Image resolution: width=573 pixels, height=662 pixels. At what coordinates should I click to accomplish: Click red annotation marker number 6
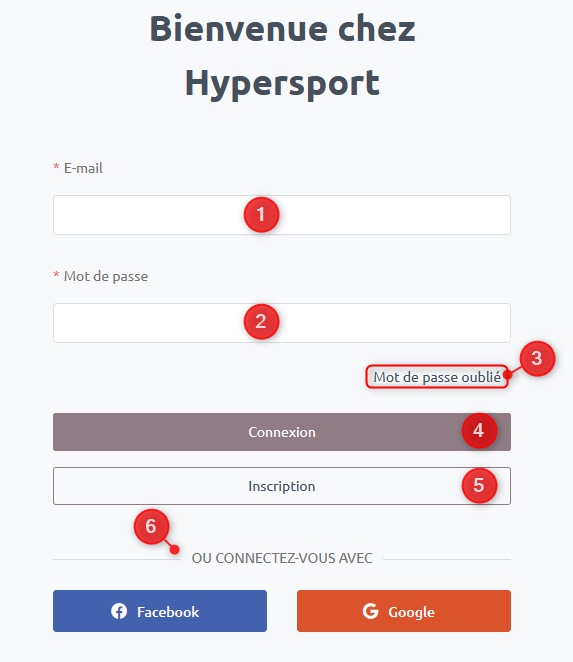pos(151,526)
